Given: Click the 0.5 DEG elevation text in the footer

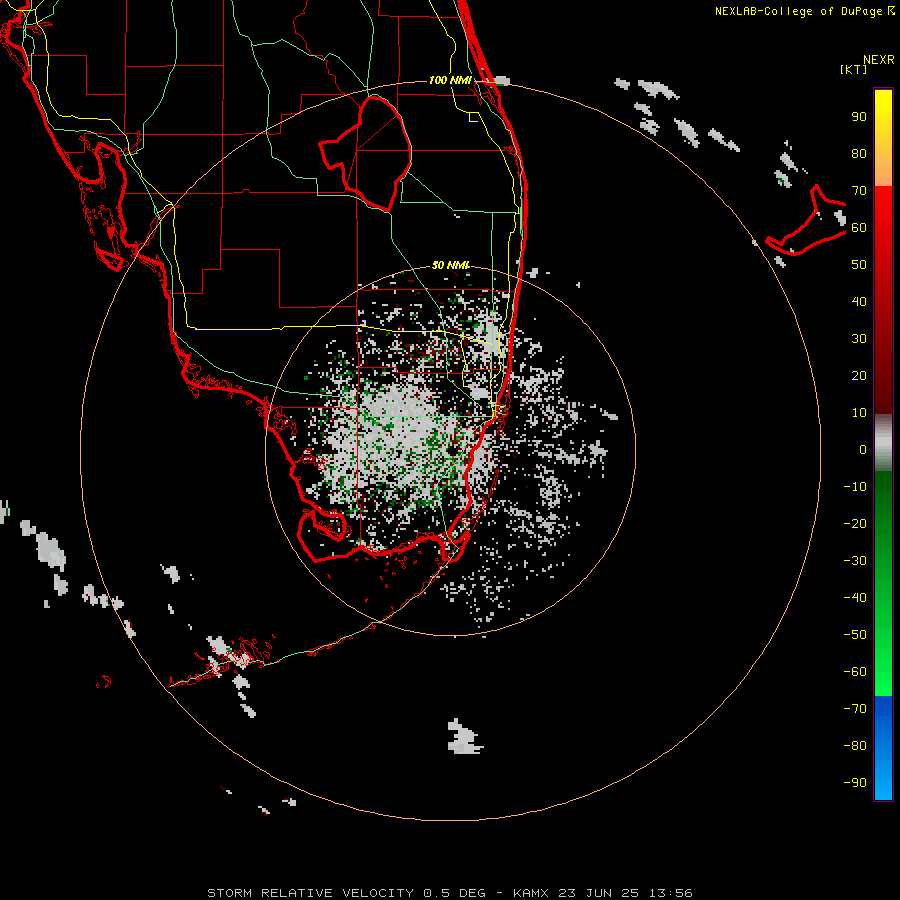Looking at the screenshot, I should tap(455, 893).
